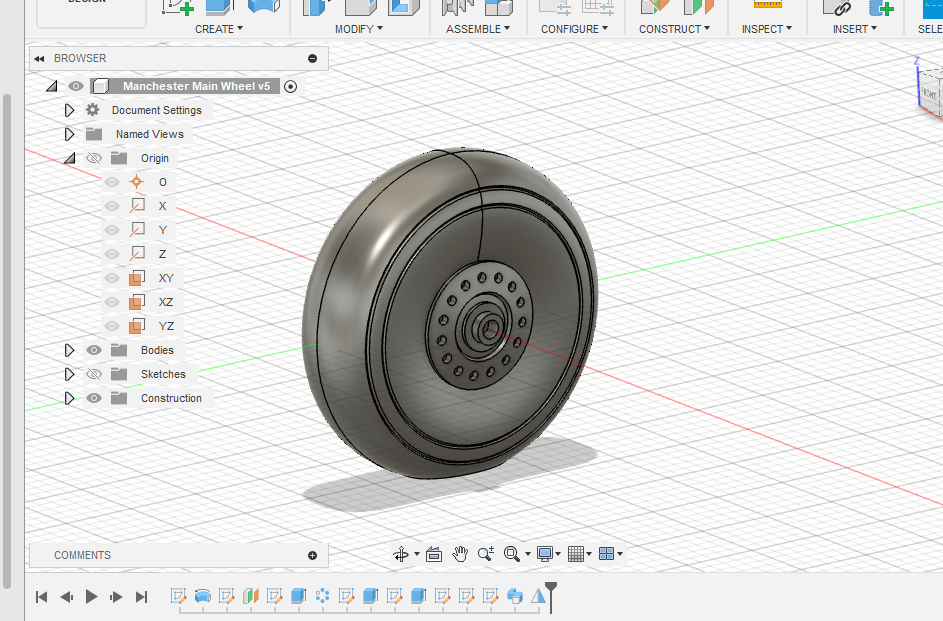
Task: Open the INSPECT menu
Action: pyautogui.click(x=767, y=29)
